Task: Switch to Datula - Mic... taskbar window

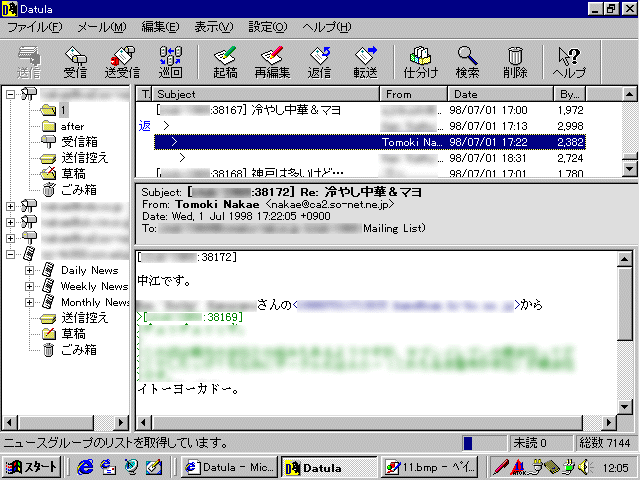Action: point(229,467)
